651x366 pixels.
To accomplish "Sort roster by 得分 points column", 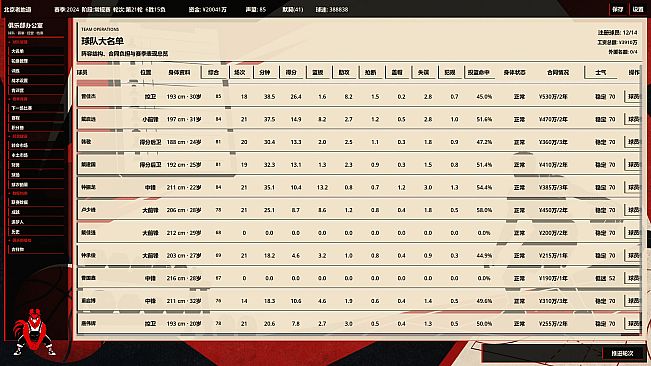I will (x=291, y=72).
